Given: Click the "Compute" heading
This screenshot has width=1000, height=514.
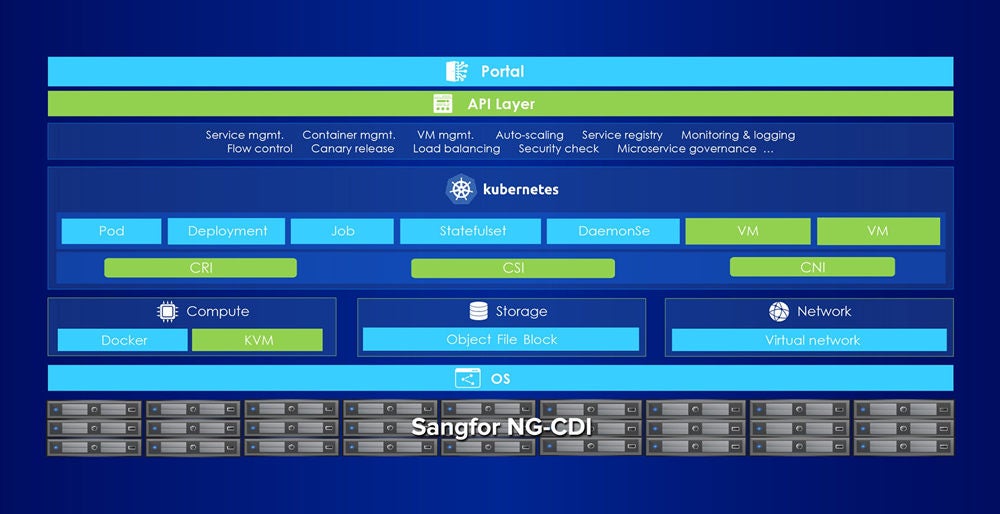Looking at the screenshot, I should pos(217,311).
